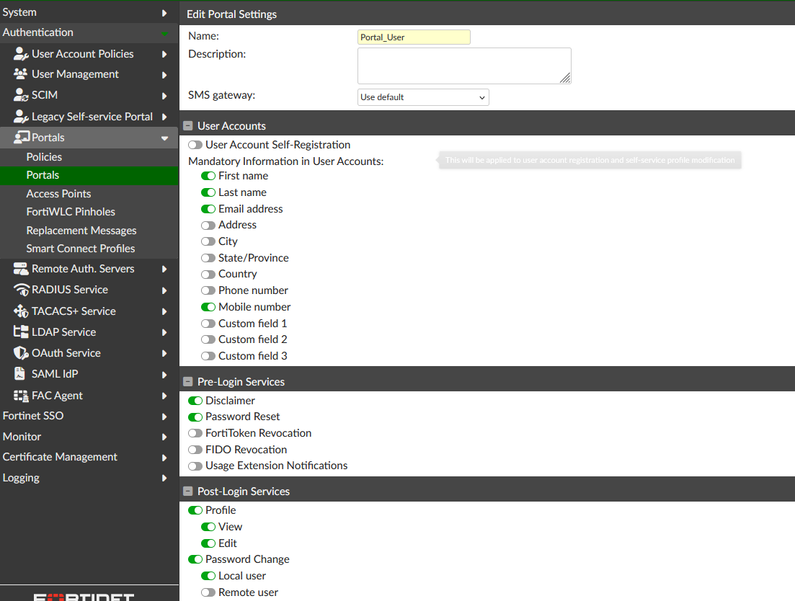Enable Custom field 2 toggle

pyautogui.click(x=208, y=340)
